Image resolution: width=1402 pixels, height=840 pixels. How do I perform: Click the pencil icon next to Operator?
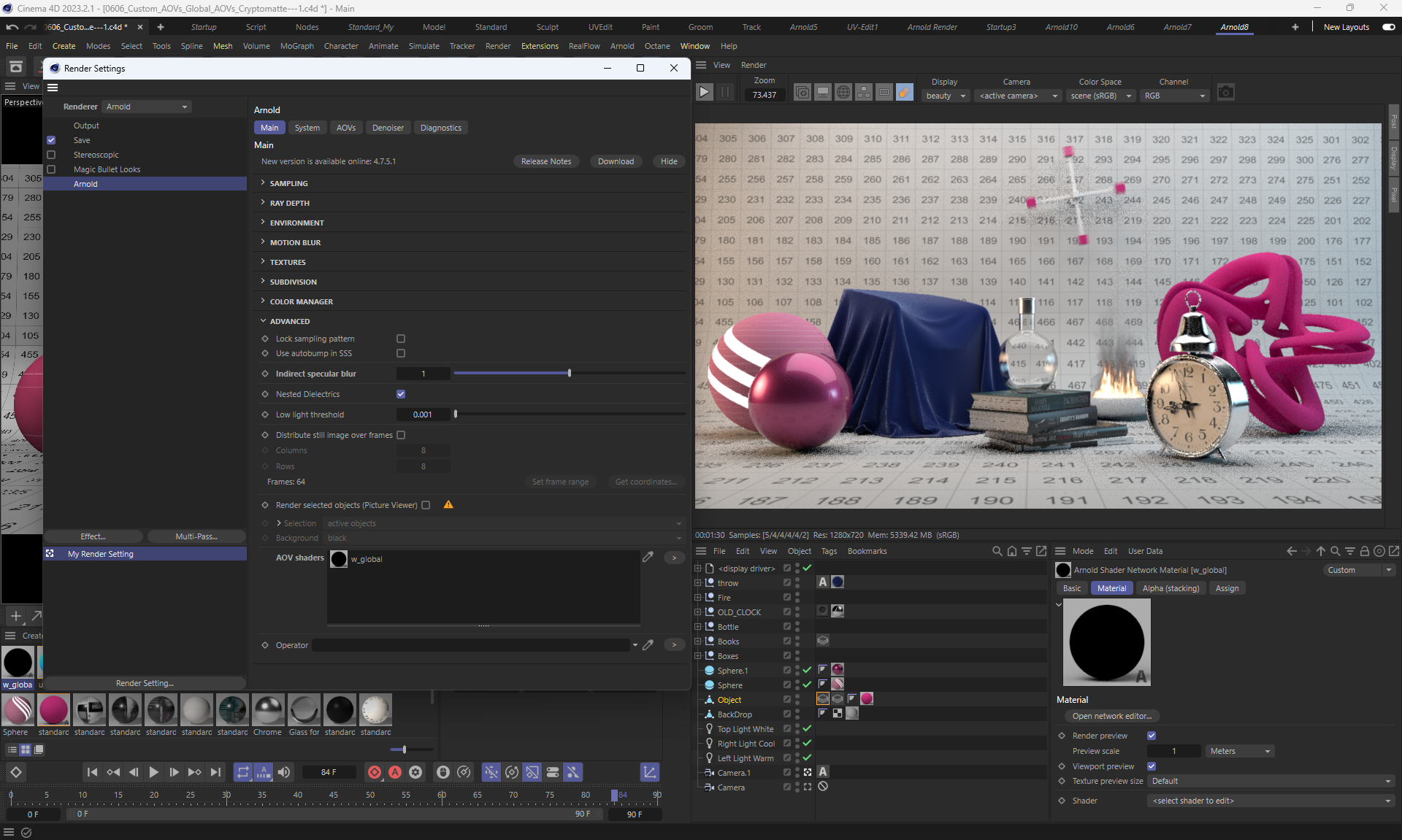(x=648, y=645)
